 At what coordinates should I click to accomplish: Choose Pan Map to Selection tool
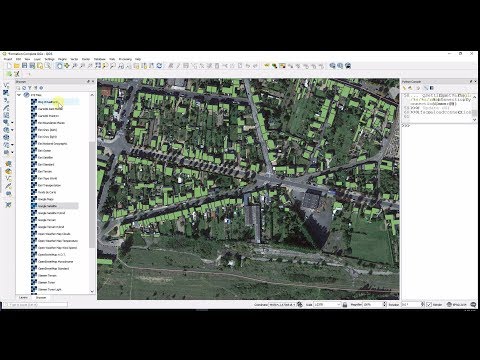67,66
